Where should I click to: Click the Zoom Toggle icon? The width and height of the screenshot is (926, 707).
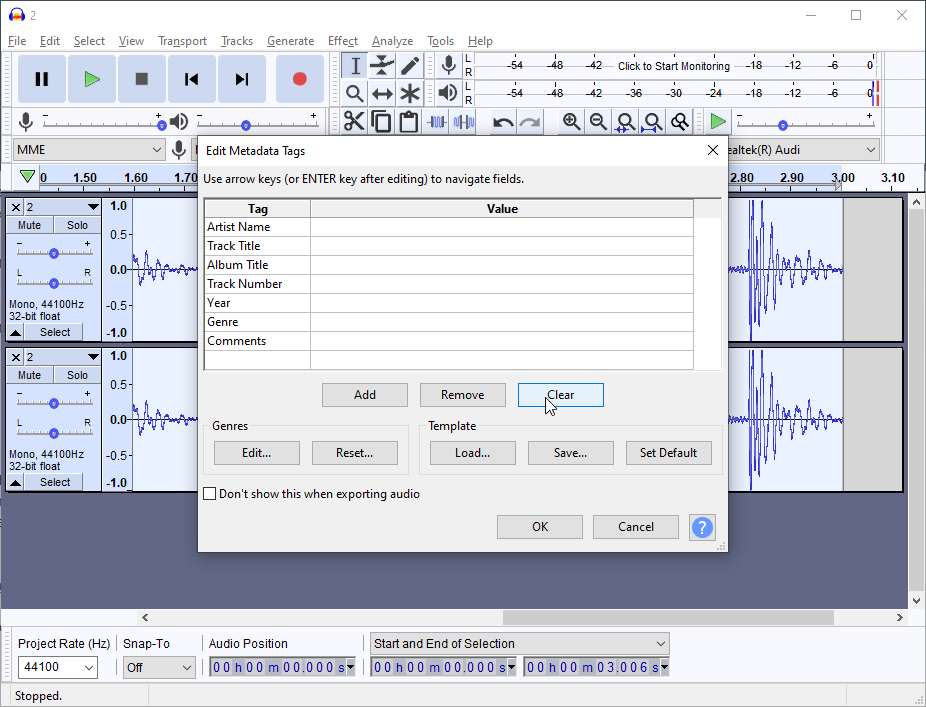click(680, 122)
